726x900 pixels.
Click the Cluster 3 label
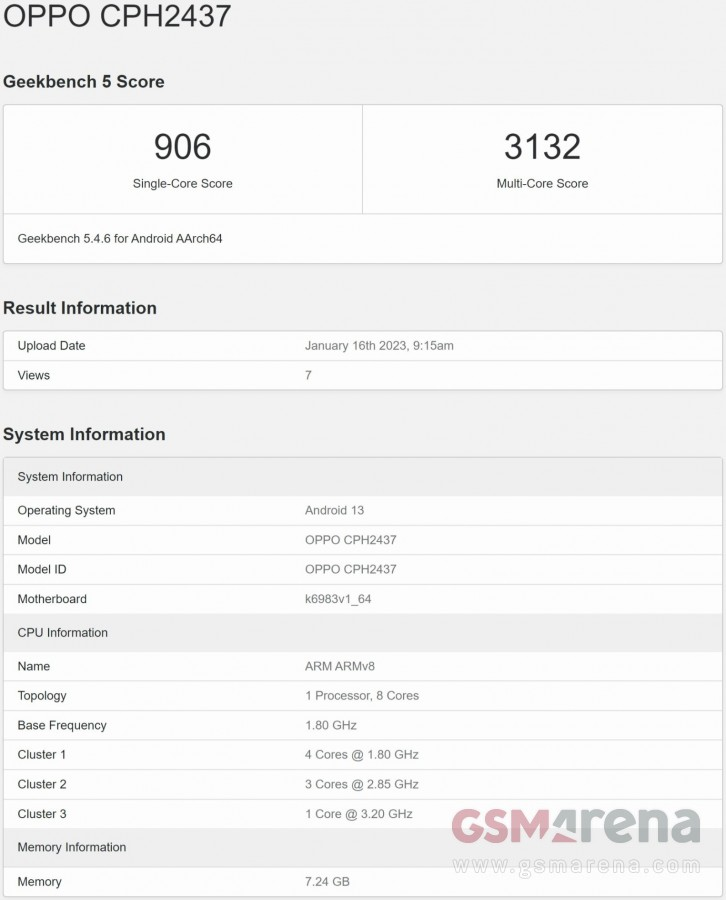tap(42, 814)
